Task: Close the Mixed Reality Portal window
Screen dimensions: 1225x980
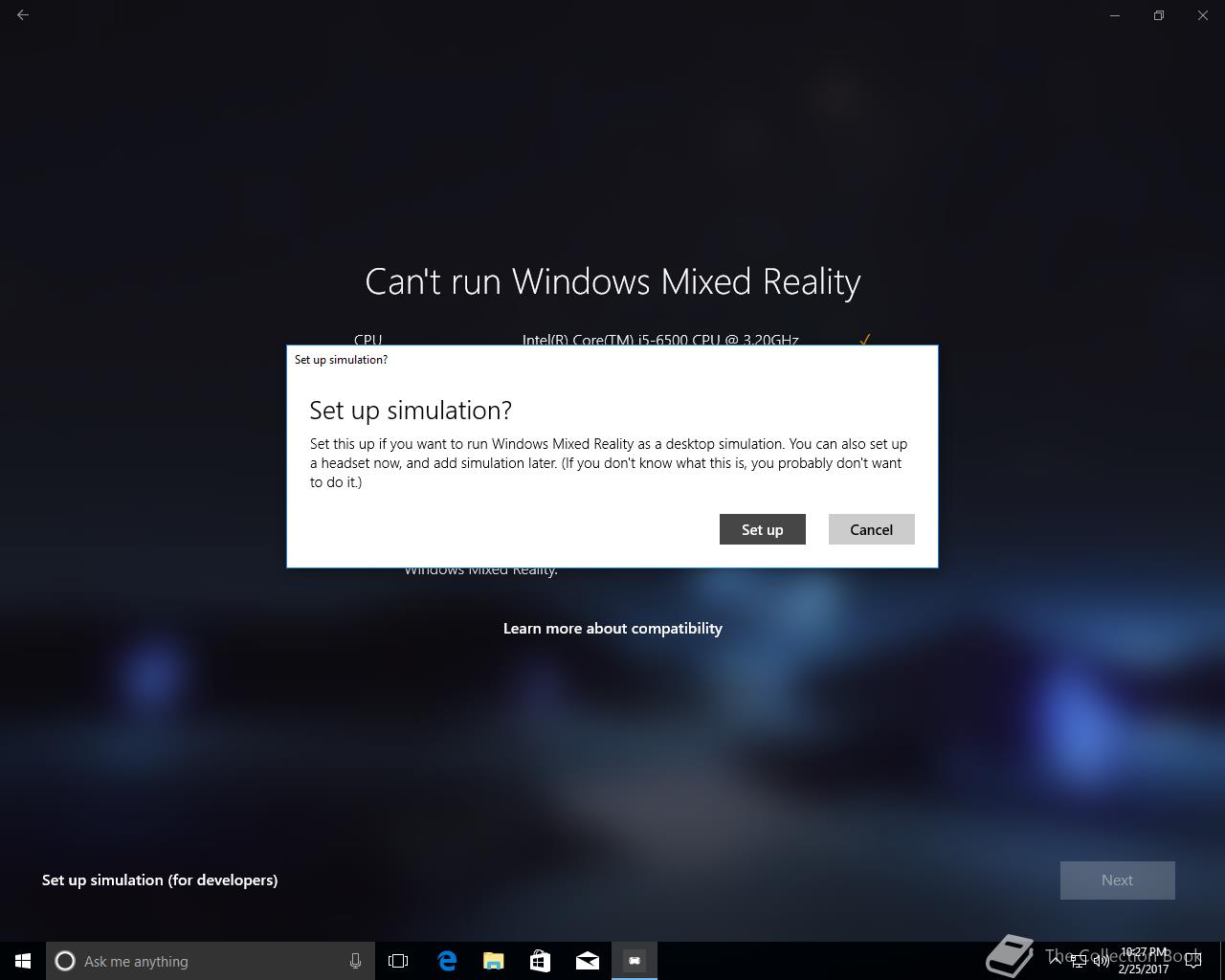Action: pyautogui.click(x=1203, y=15)
